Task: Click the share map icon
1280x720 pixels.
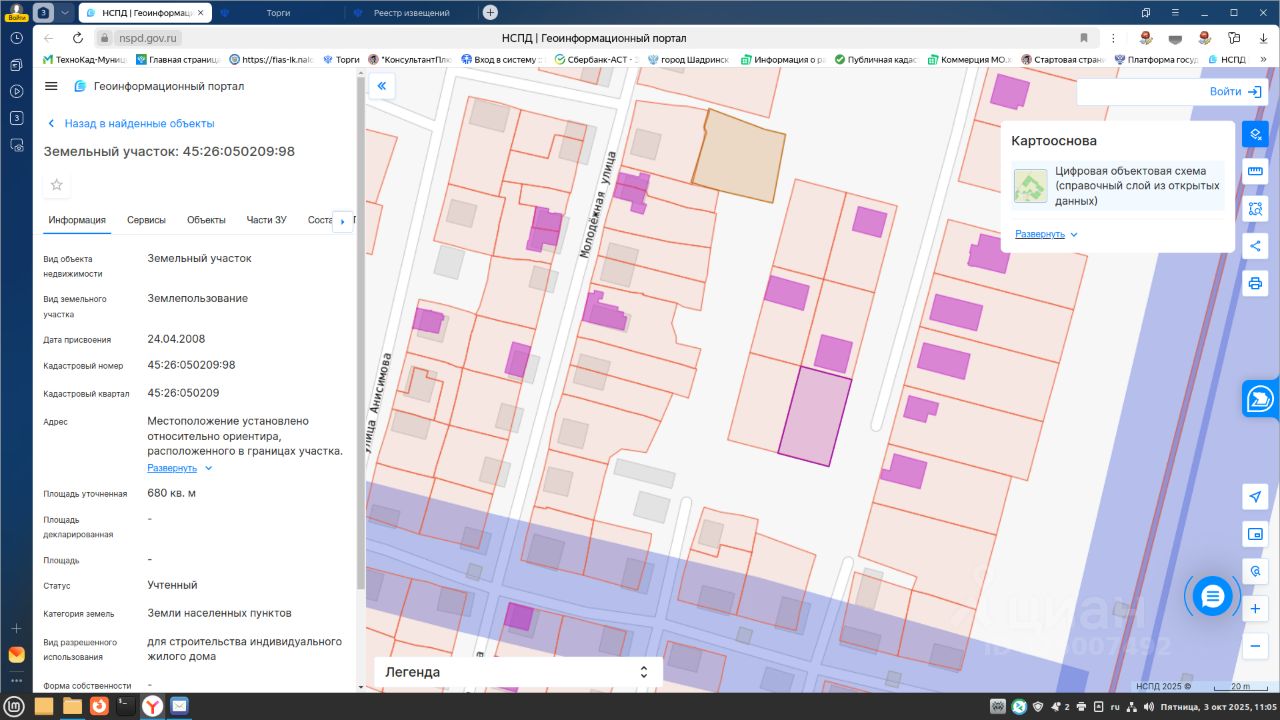Action: (x=1255, y=246)
